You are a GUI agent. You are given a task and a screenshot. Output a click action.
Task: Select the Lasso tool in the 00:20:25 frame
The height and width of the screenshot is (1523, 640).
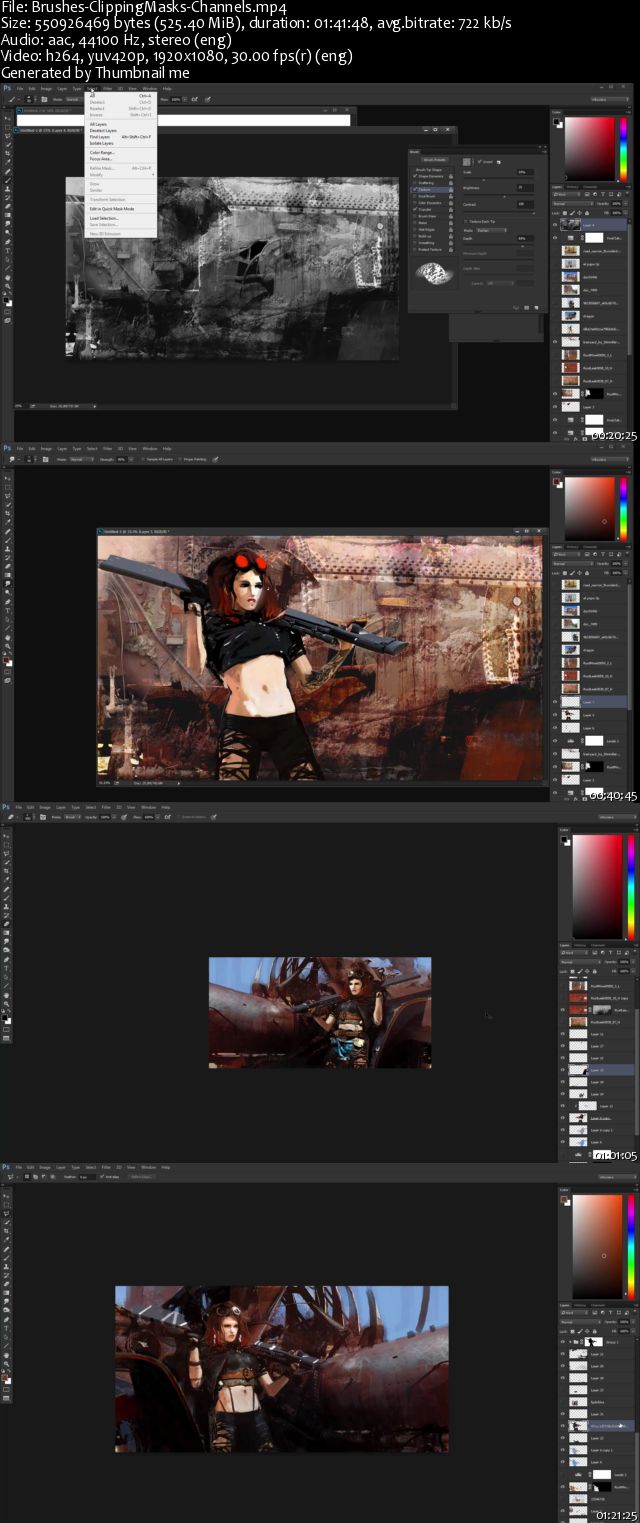pos(7,136)
